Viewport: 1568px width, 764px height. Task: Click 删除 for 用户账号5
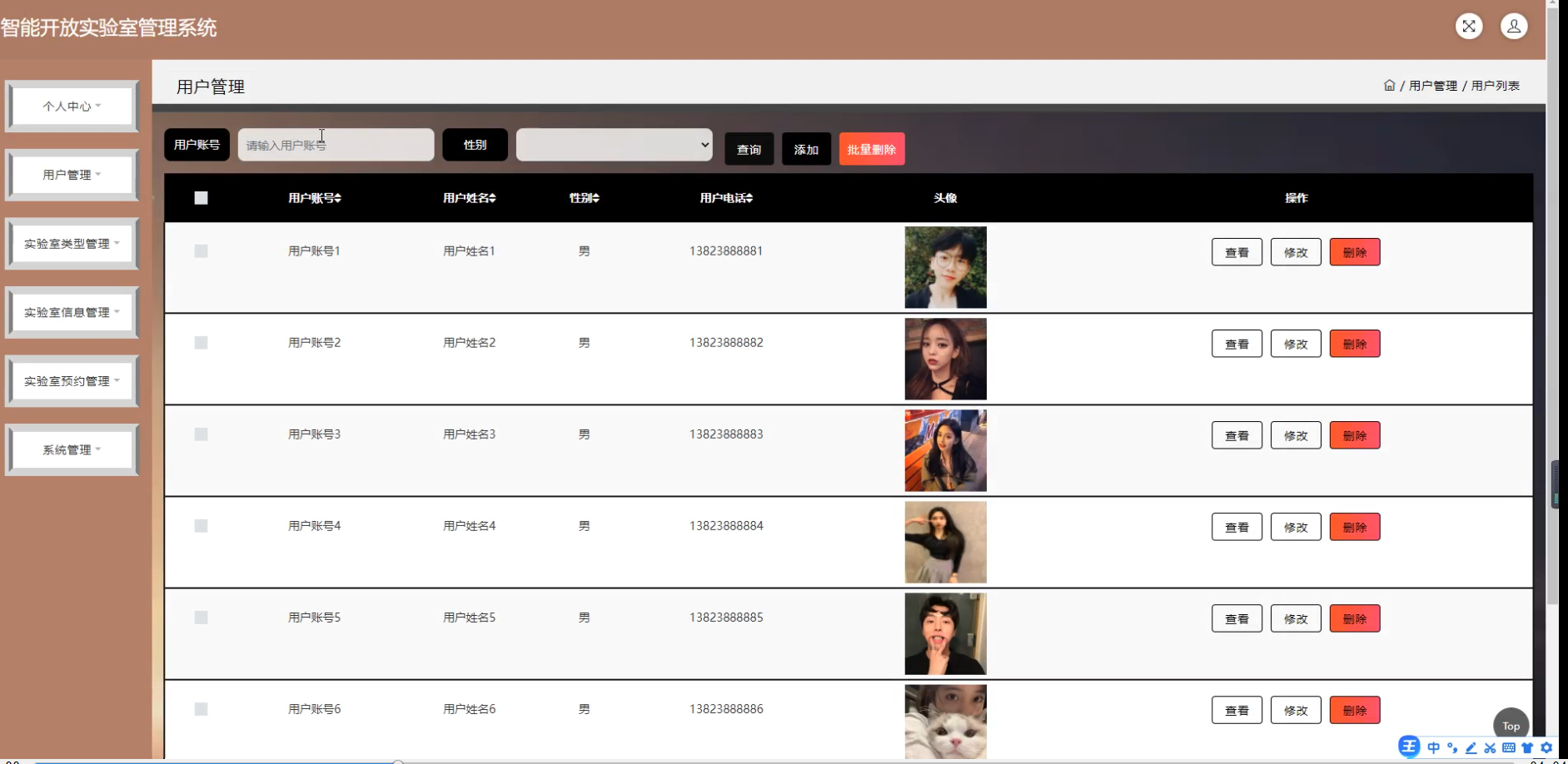(1355, 618)
